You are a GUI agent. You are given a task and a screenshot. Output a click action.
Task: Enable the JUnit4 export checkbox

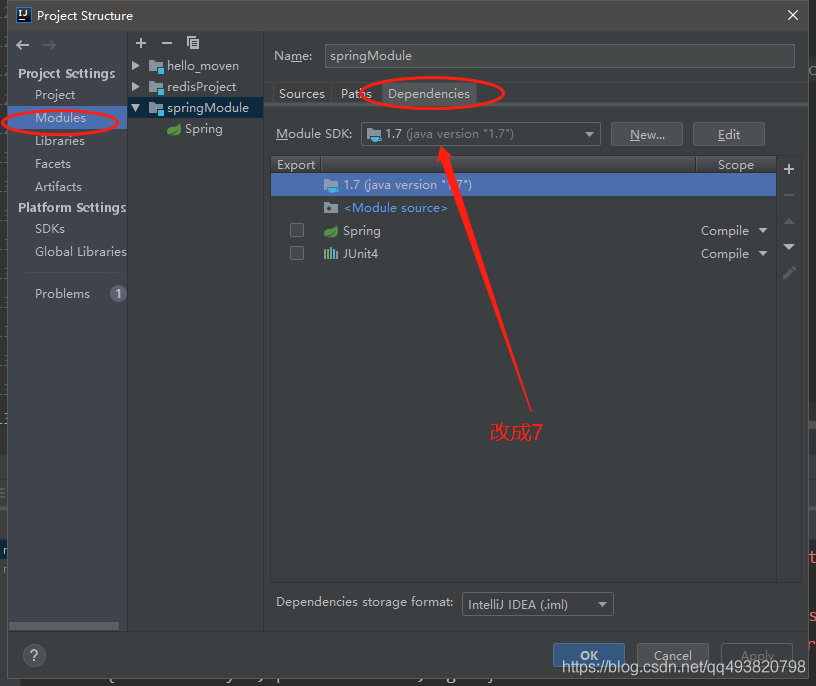[x=297, y=254]
